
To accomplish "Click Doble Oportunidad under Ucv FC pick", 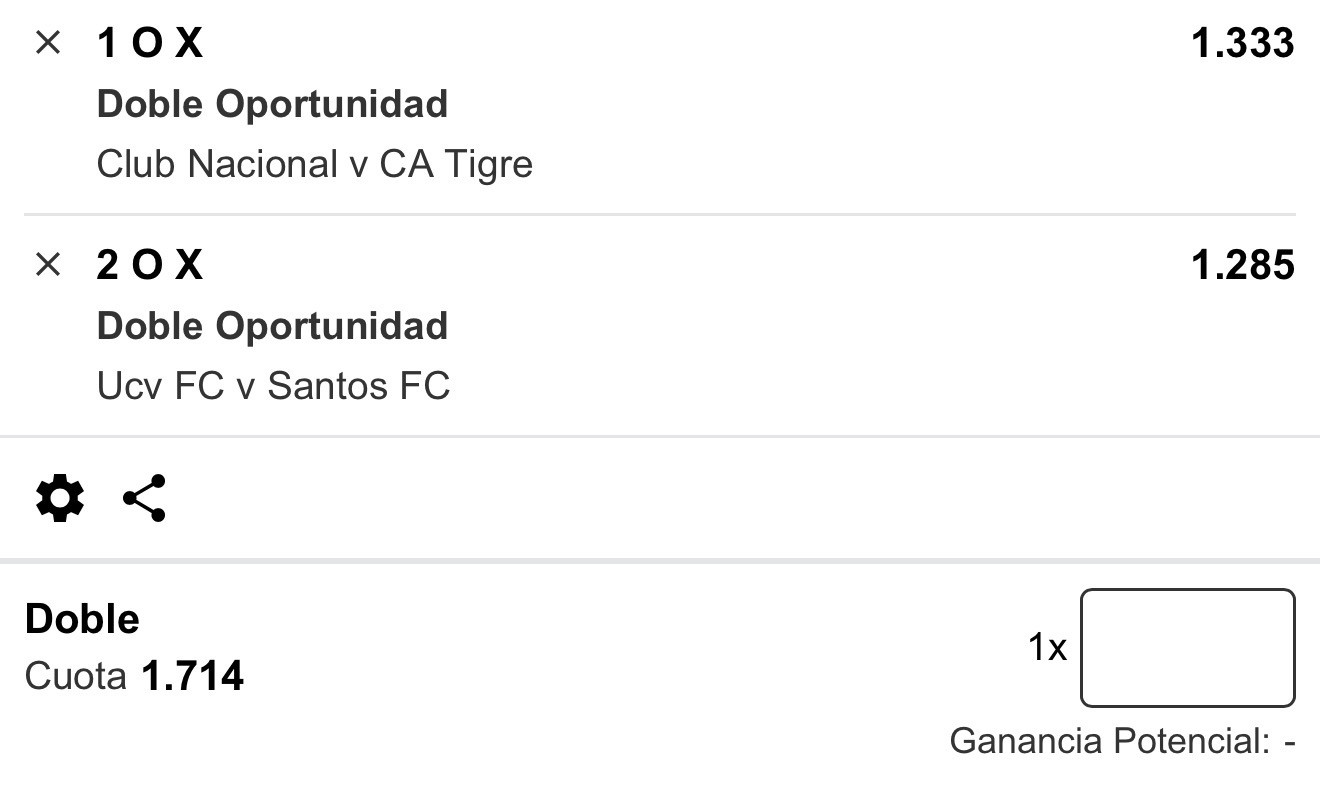I will 272,326.
